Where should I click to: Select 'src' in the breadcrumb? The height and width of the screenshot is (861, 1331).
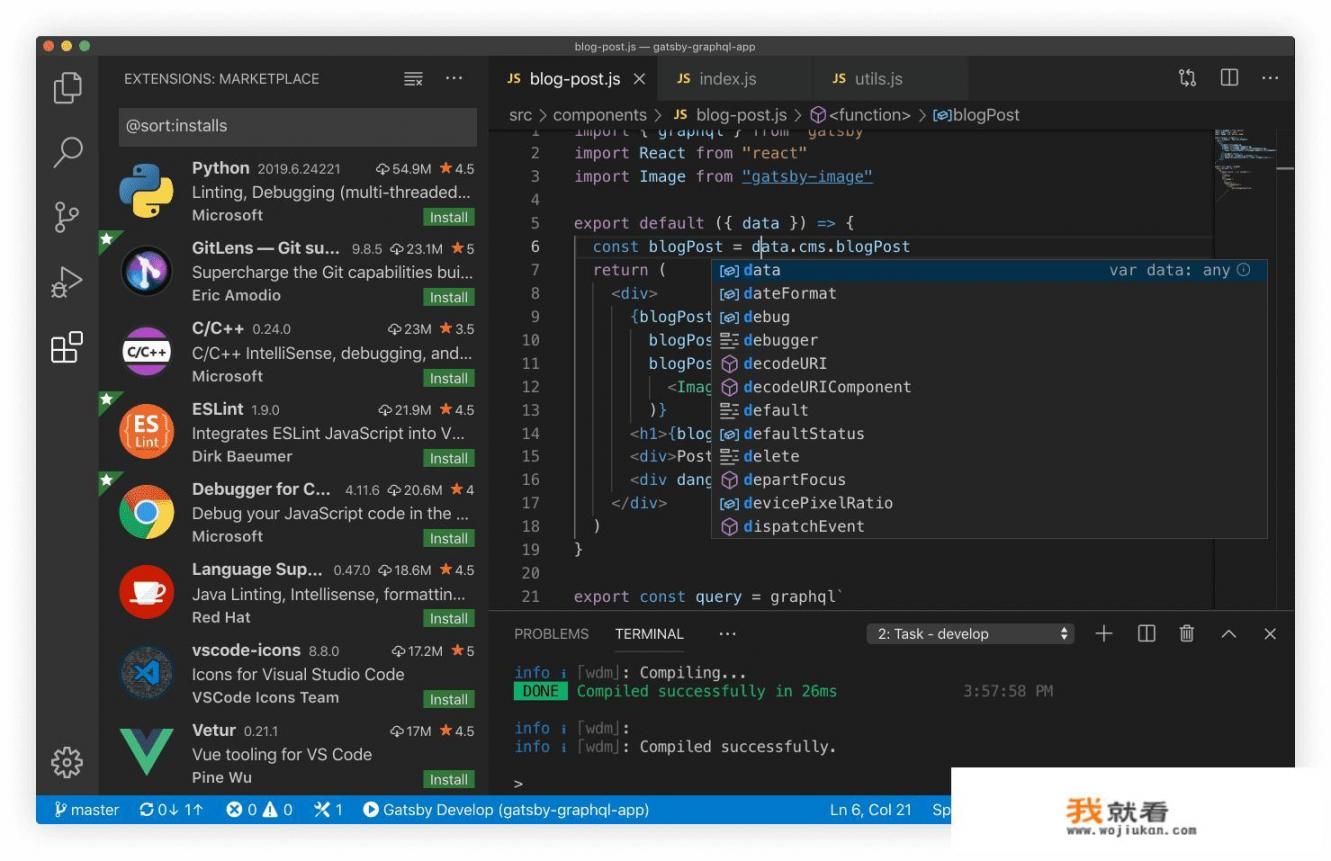point(520,115)
